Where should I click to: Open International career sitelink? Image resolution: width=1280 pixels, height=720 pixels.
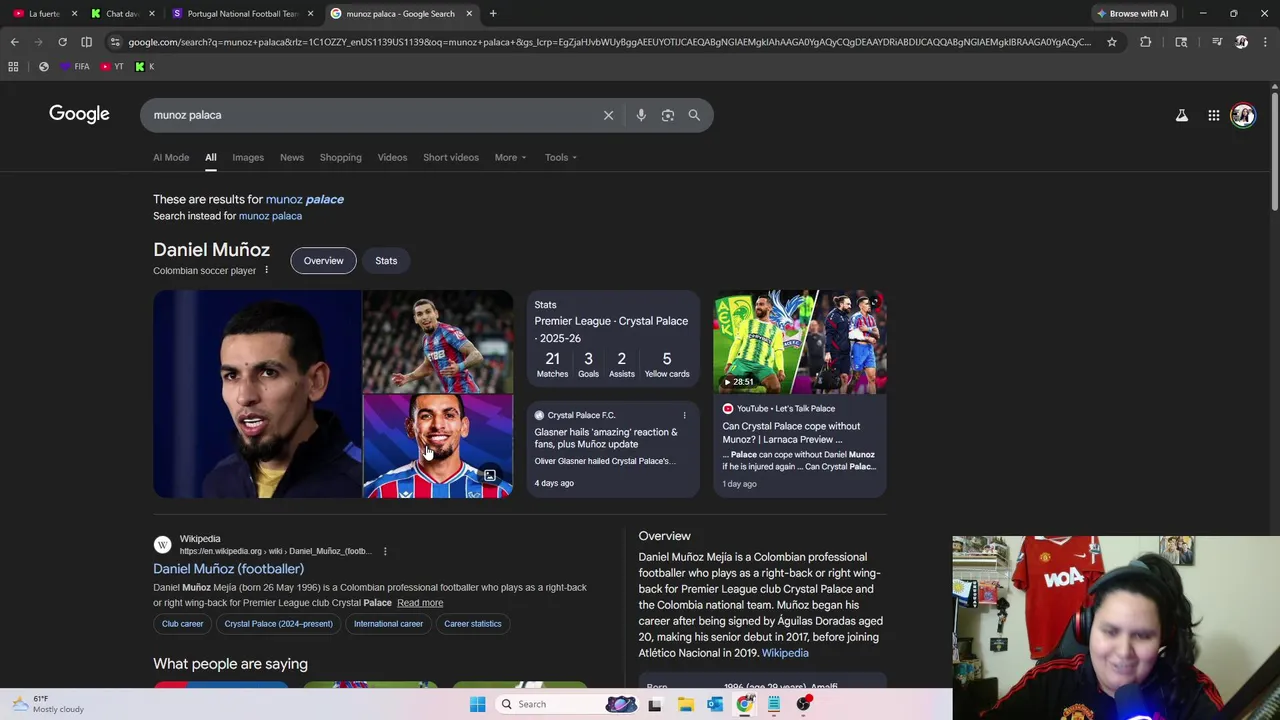[388, 624]
